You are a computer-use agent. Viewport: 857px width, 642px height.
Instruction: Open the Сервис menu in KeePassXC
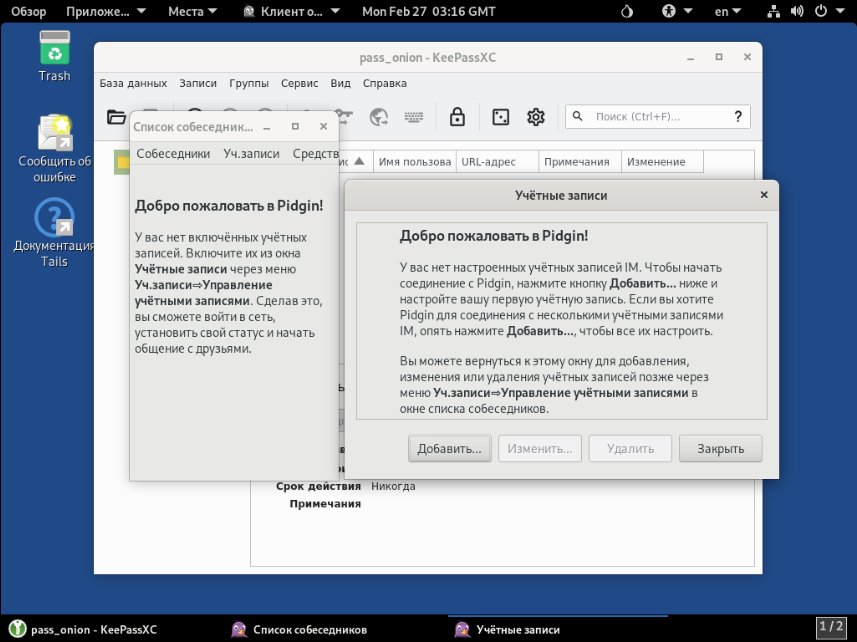[299, 84]
